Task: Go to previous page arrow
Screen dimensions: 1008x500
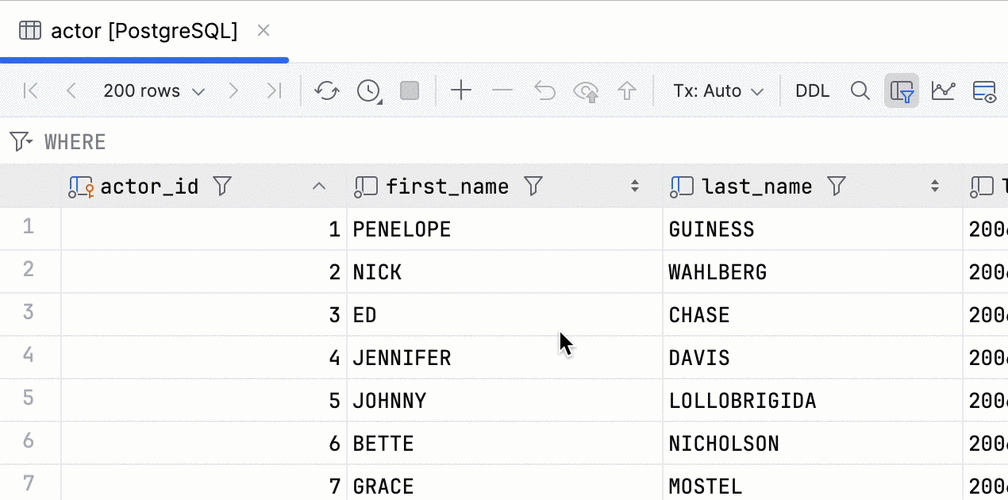Action: coord(71,91)
